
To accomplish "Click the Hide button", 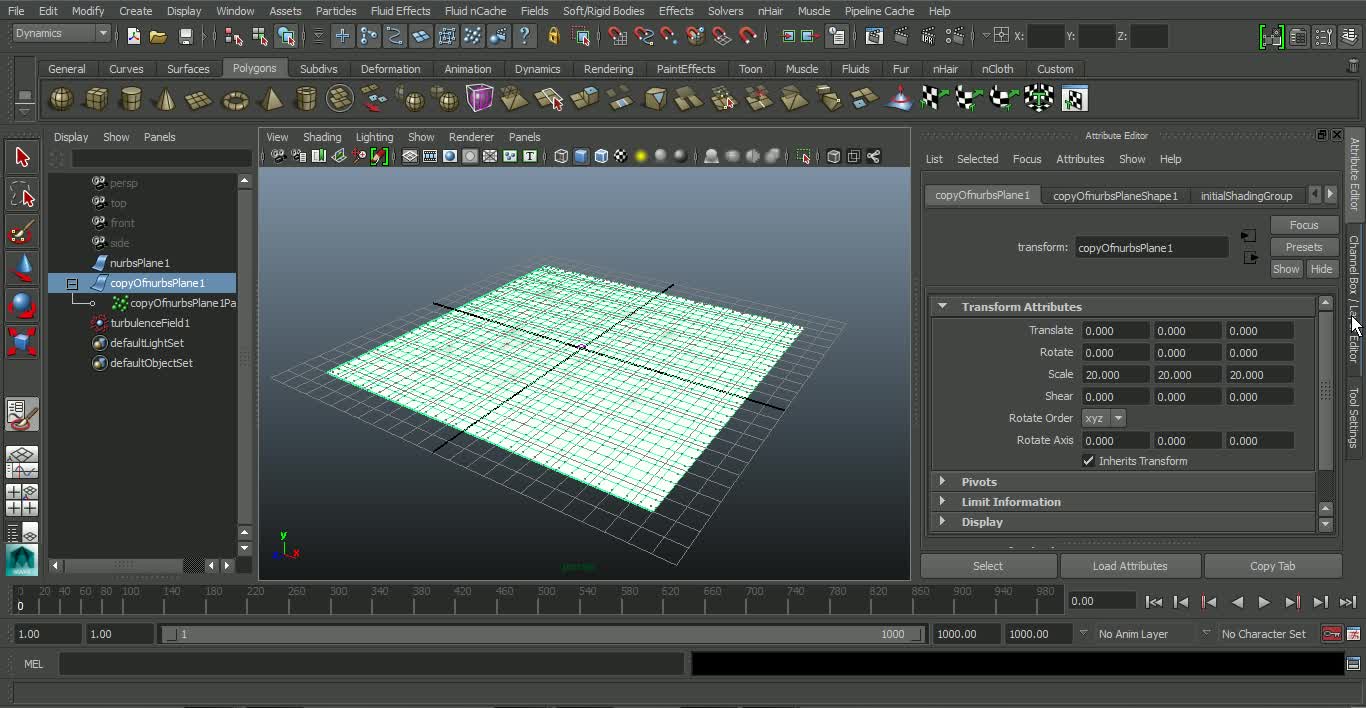I will [1321, 269].
